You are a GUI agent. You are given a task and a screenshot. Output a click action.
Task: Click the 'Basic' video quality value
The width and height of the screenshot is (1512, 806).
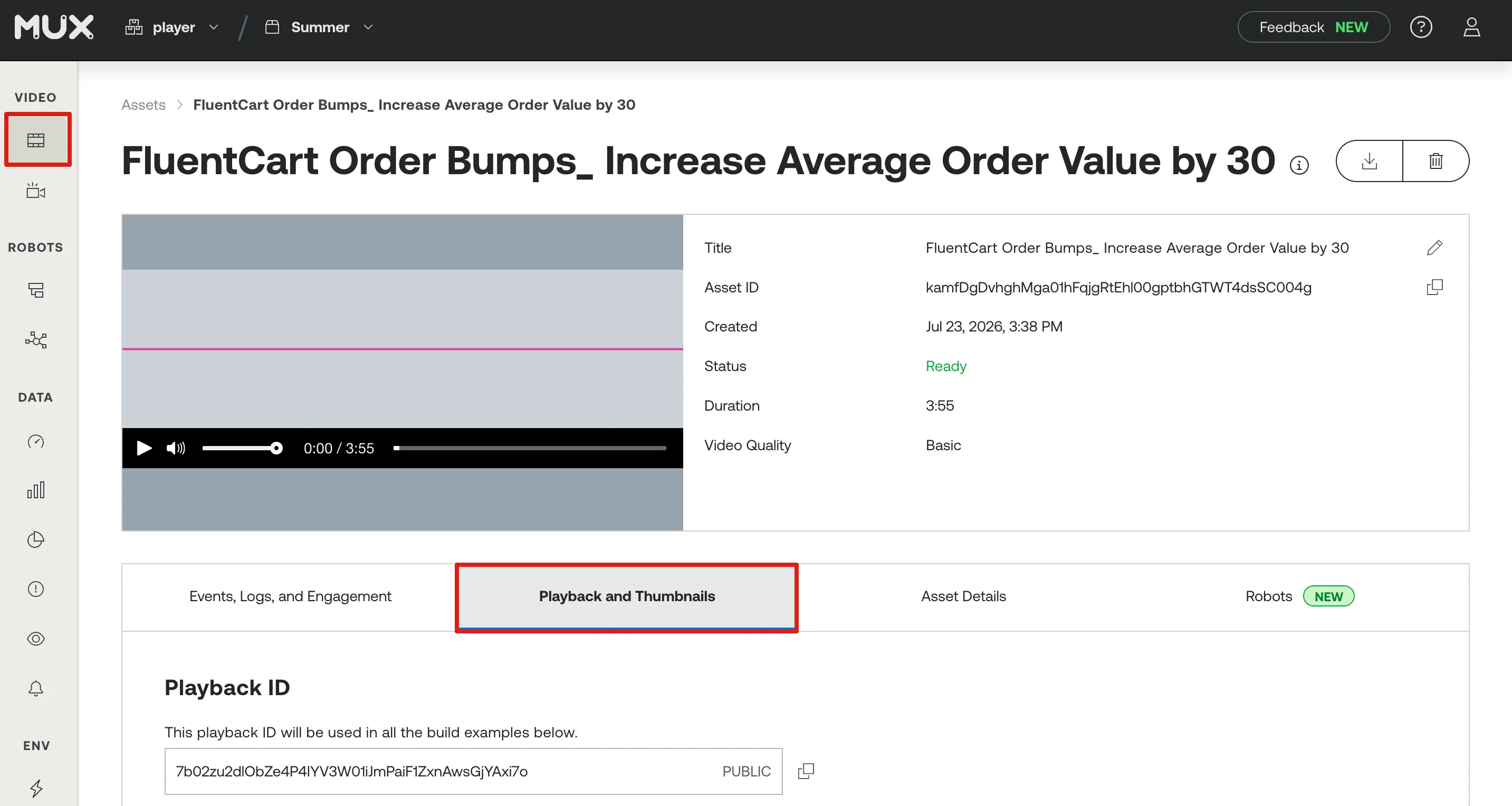[943, 445]
